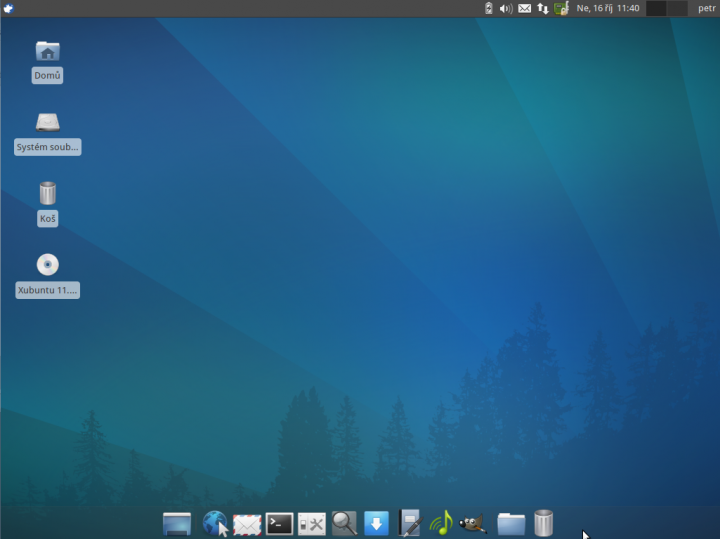This screenshot has width=720, height=539.
Task: Click the Systém soub... label text
Action: tap(48, 147)
